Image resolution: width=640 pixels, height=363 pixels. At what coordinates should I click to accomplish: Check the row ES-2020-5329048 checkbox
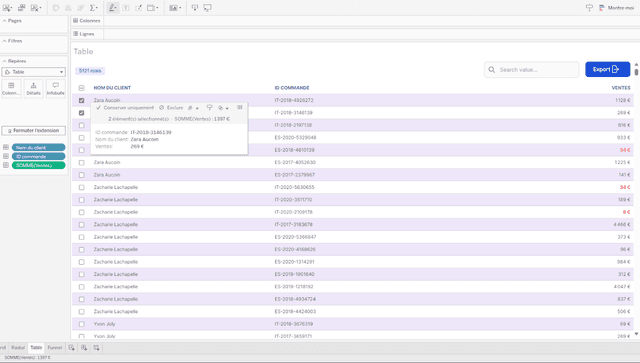[x=82, y=138]
